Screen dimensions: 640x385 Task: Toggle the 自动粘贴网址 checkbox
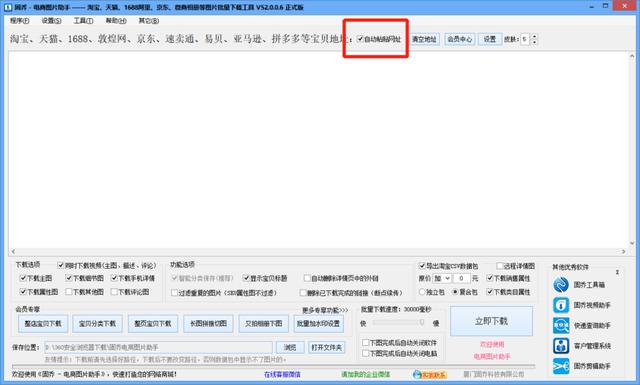[x=360, y=39]
